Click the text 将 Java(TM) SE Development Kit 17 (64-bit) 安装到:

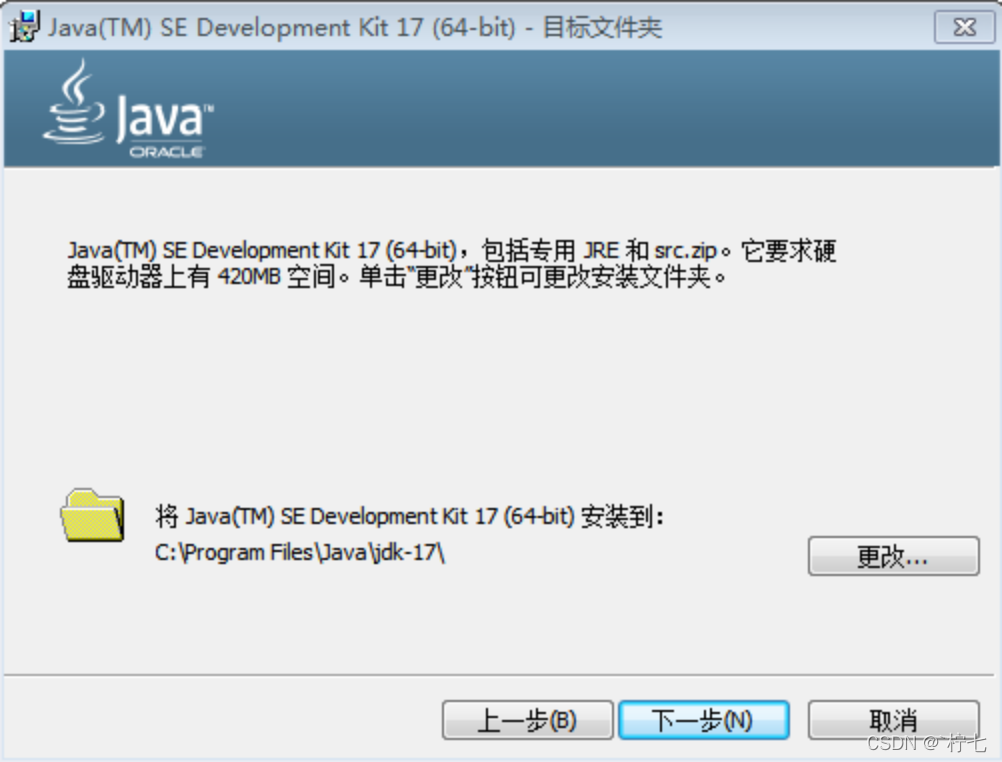pyautogui.click(x=410, y=516)
